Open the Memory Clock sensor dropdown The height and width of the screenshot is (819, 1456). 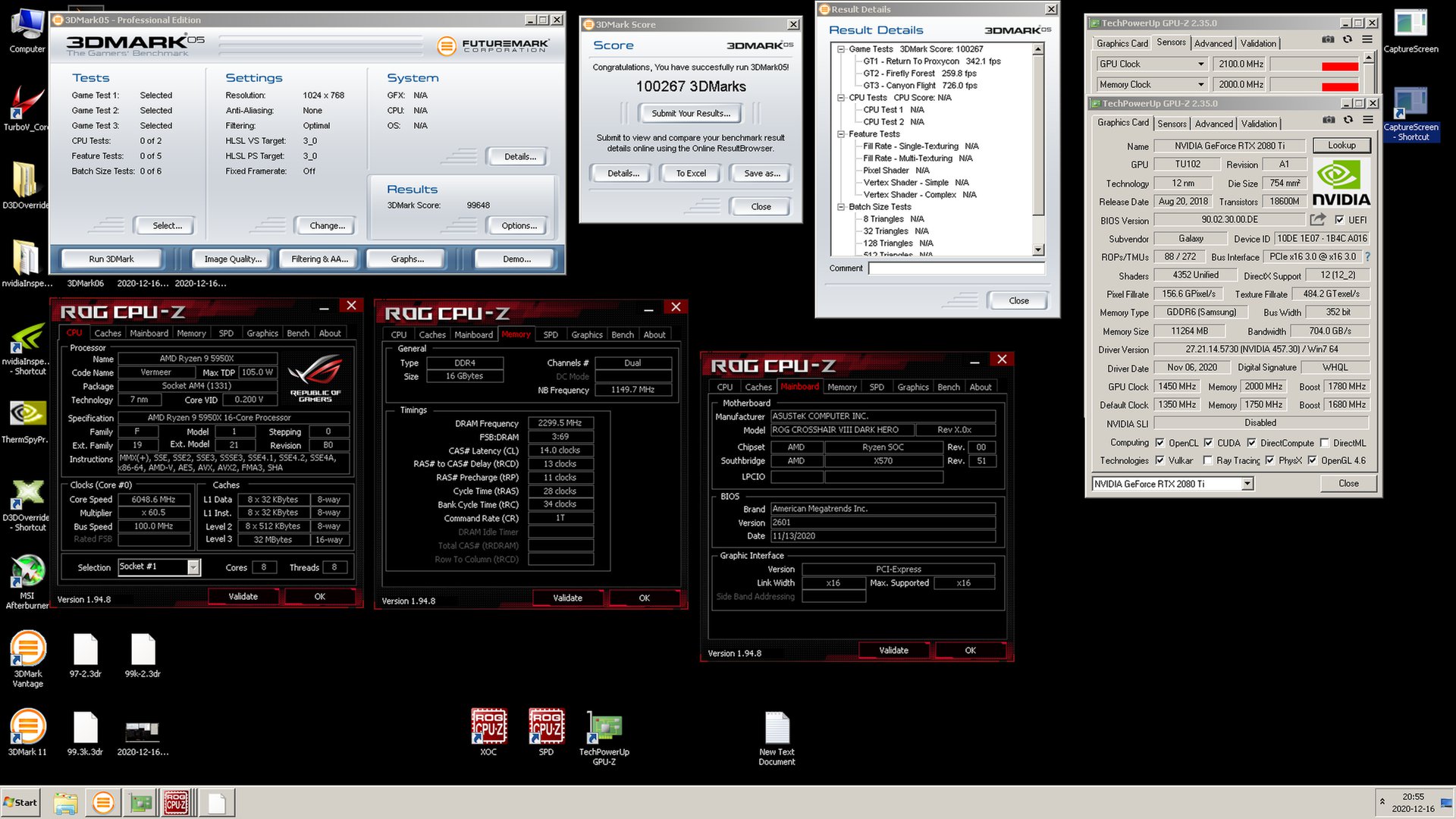click(1200, 85)
